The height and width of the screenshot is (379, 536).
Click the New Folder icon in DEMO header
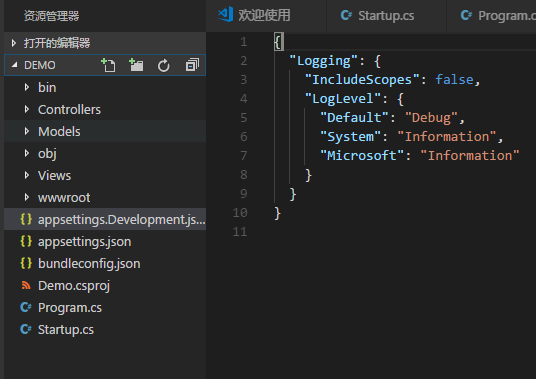[136, 65]
